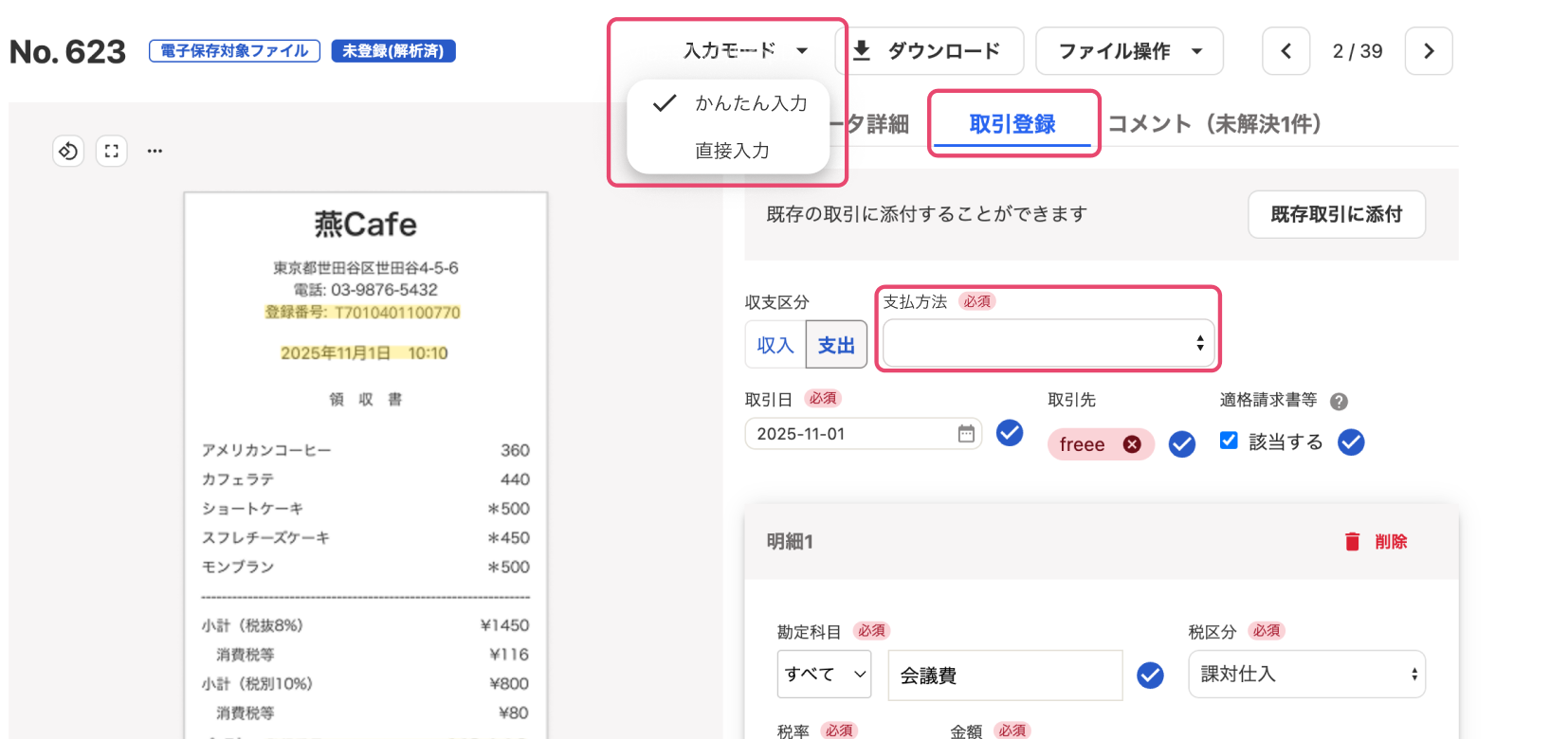This screenshot has height=739, width=1568.
Task: Click the ダウンロード button
Action: [x=929, y=51]
